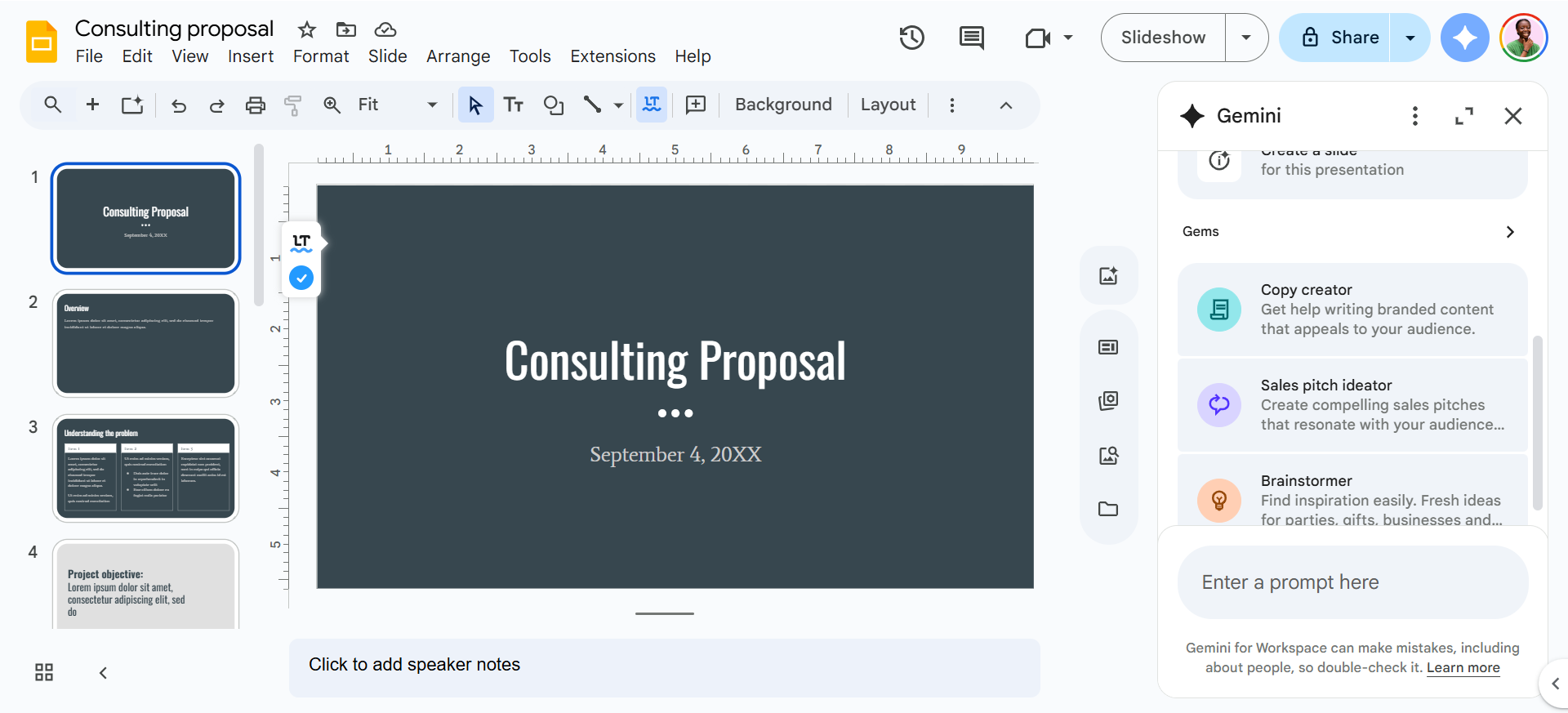This screenshot has height=713, width=1568.
Task: Open the Edit menu
Action: tap(137, 56)
